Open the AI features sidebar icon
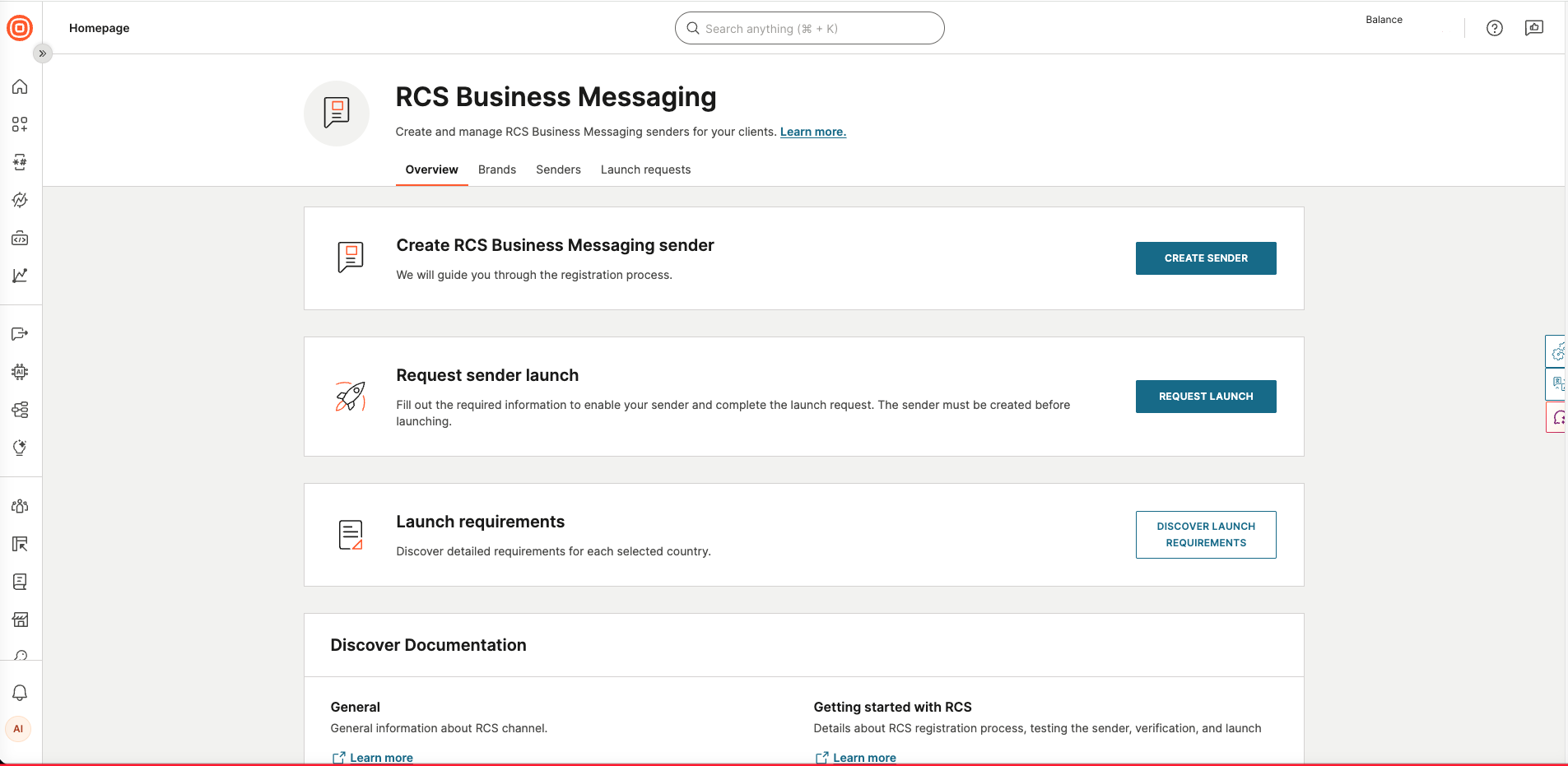 tap(20, 371)
